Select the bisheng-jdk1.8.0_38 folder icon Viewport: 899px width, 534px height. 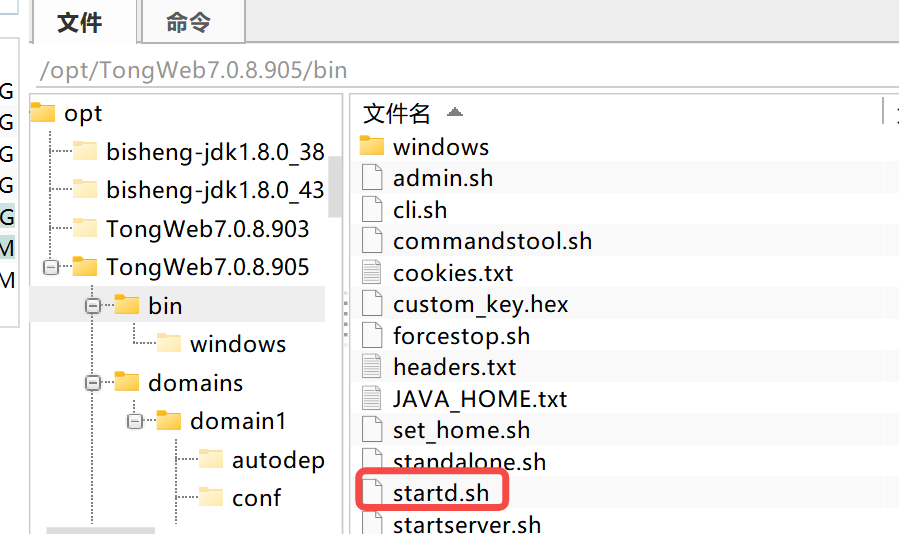coord(85,151)
